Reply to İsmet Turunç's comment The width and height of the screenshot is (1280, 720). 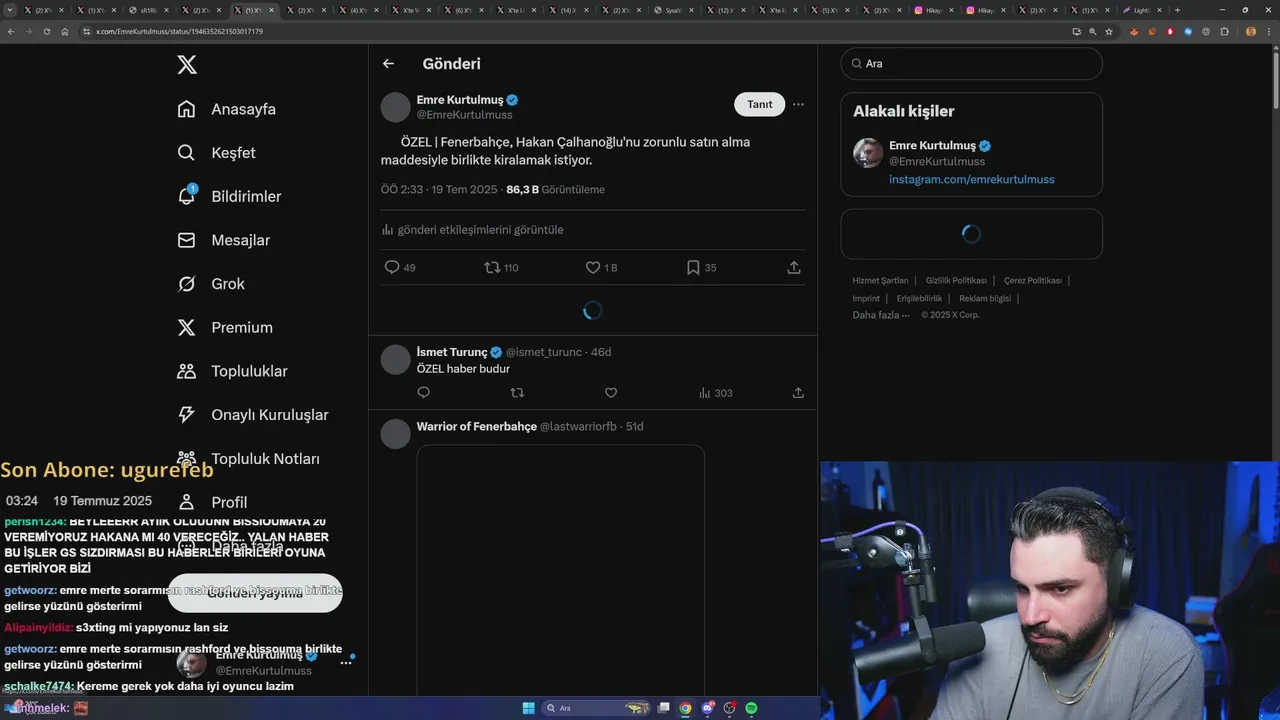coord(423,393)
